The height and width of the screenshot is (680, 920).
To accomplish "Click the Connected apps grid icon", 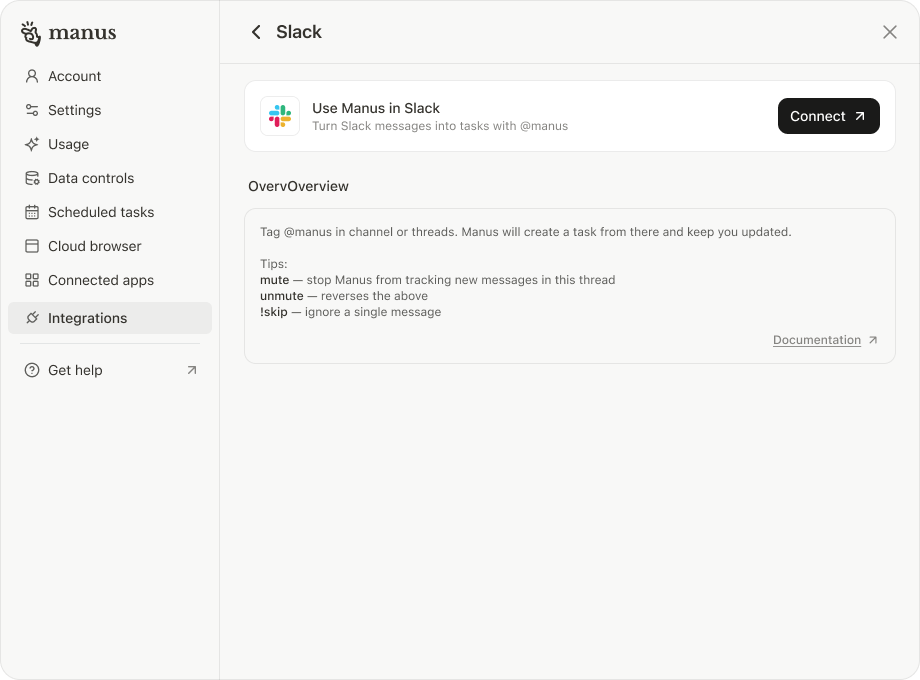I will pyautogui.click(x=32, y=280).
